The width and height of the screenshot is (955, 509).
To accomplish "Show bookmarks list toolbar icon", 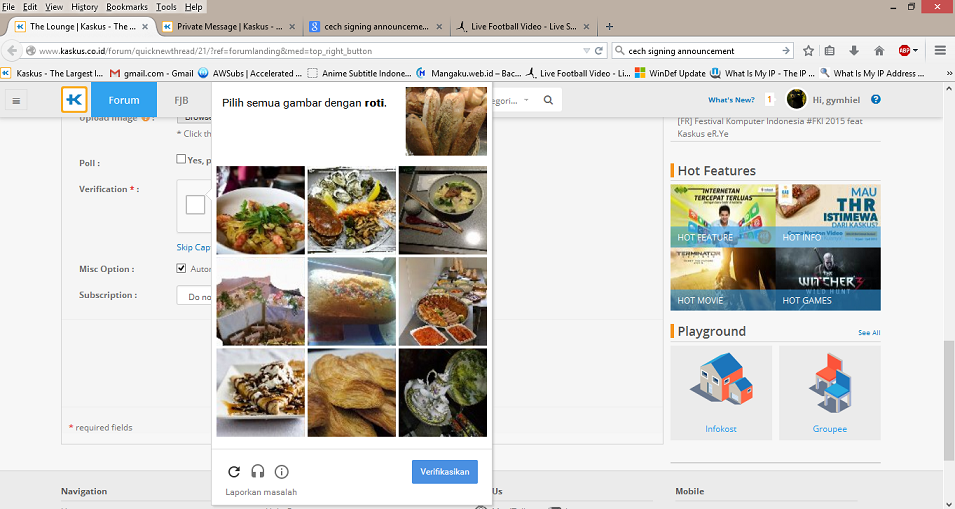I will click(830, 51).
